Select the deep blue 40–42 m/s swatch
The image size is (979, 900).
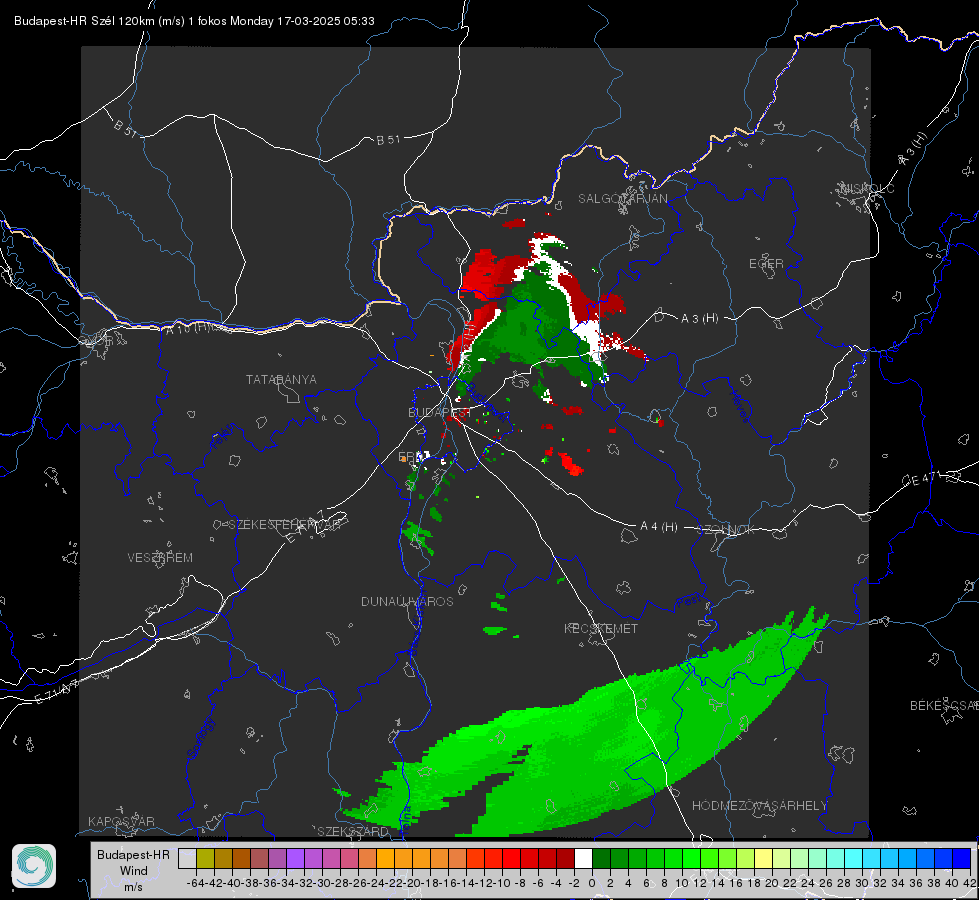coord(962,859)
